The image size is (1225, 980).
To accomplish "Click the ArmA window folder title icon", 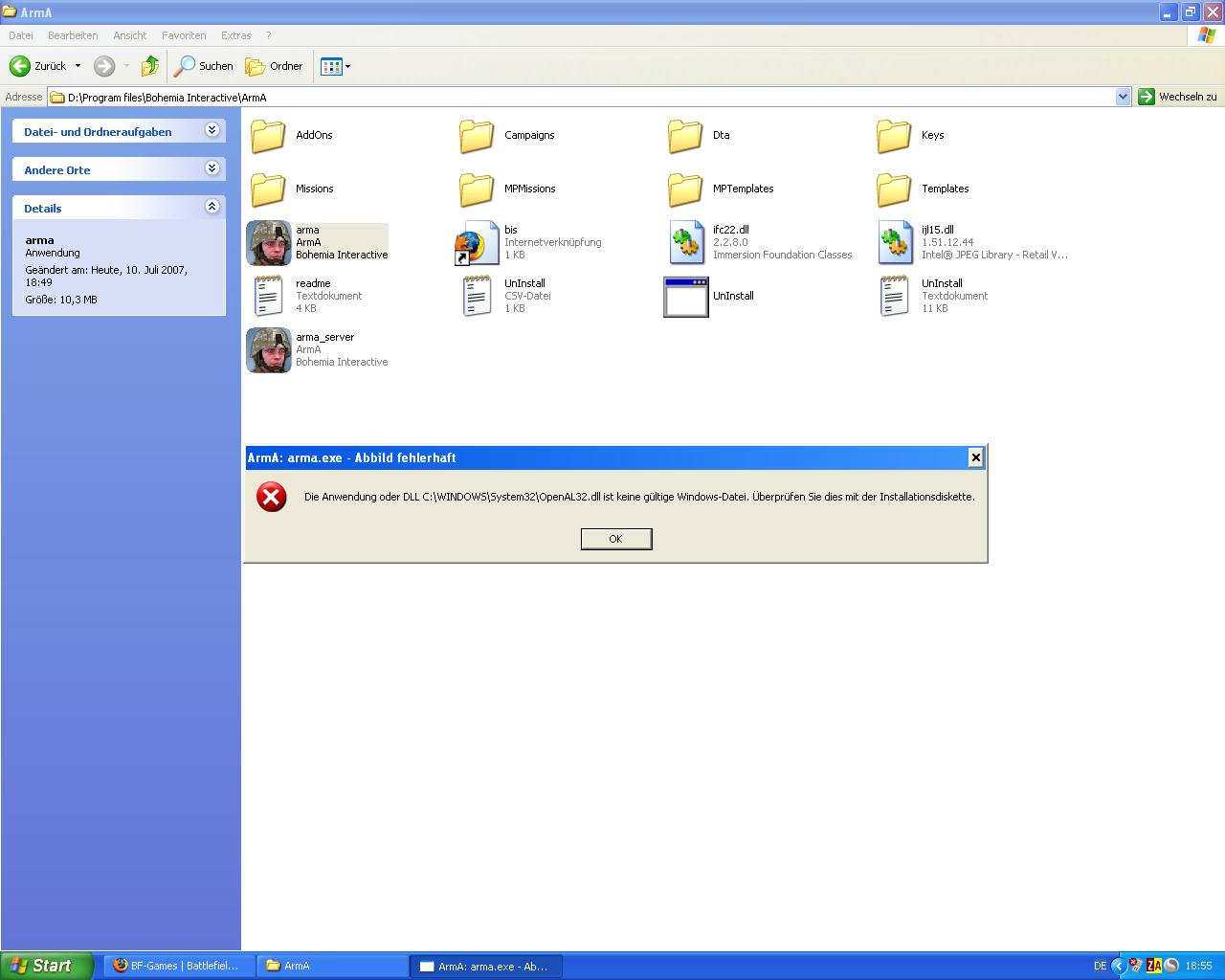I will [x=10, y=11].
